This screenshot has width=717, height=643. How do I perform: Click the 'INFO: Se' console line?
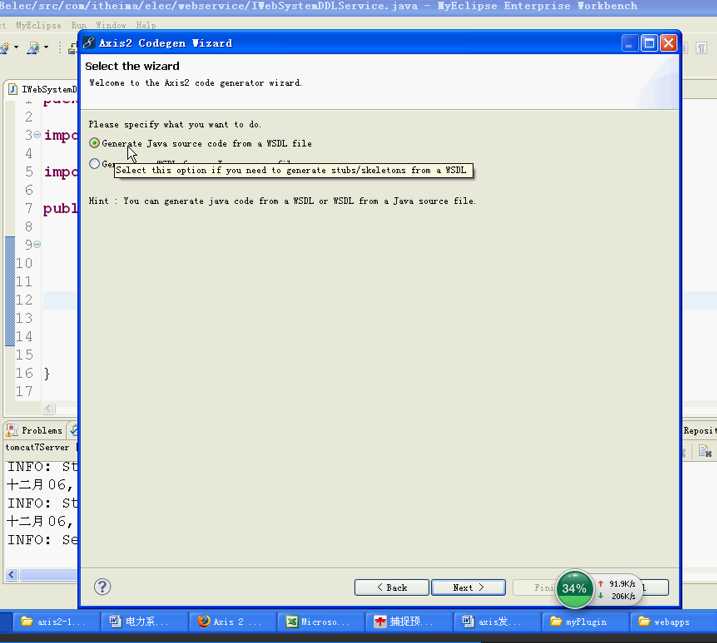coord(42,540)
